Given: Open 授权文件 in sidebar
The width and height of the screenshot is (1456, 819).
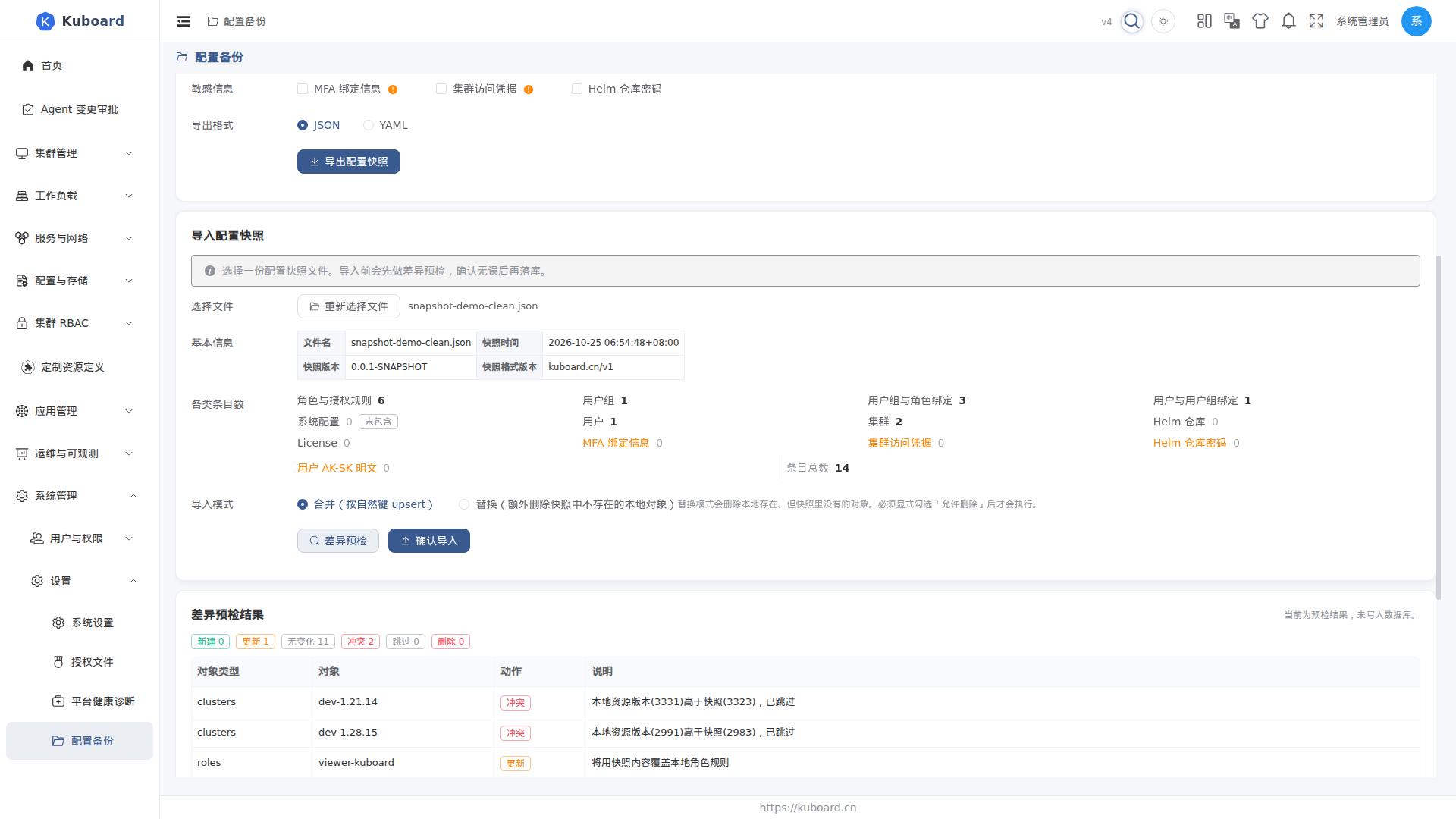Looking at the screenshot, I should point(80,662).
